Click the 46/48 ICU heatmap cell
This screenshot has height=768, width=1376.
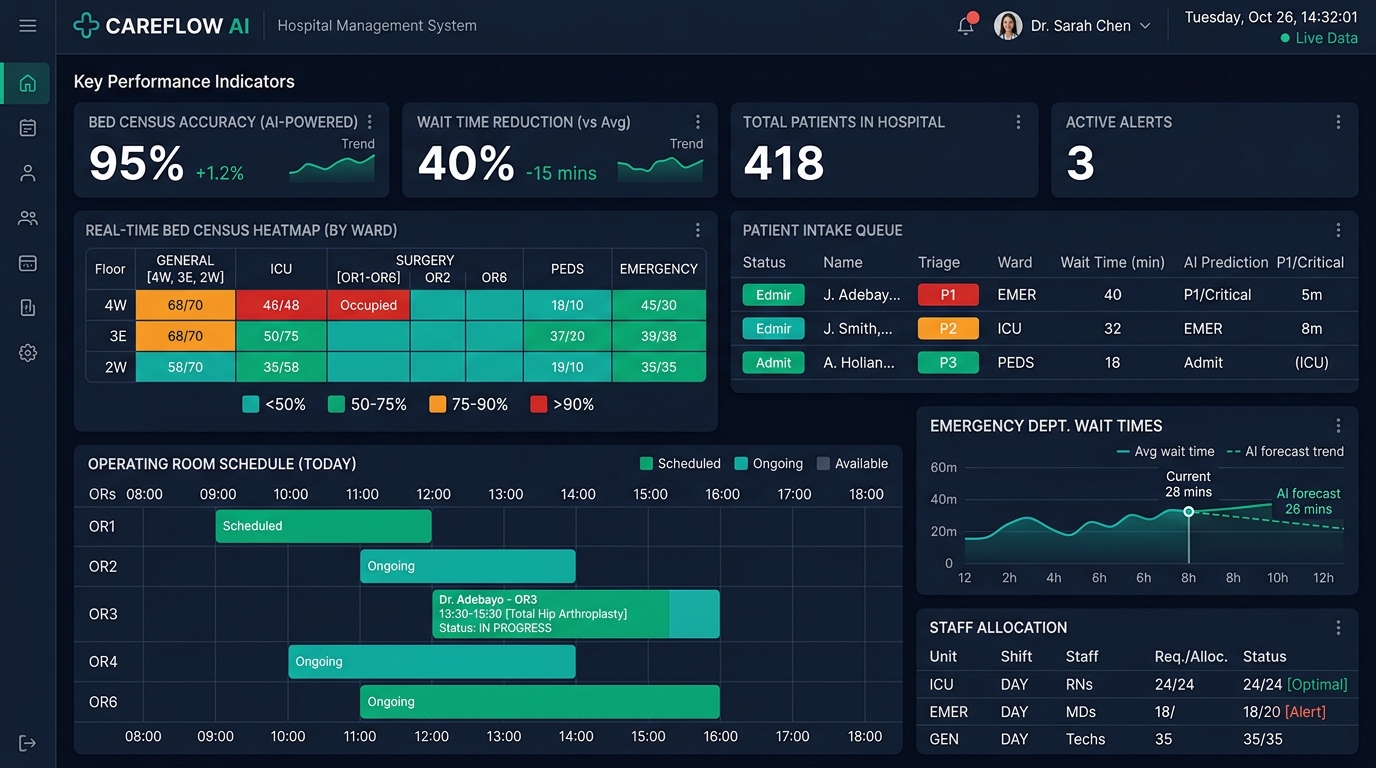click(281, 305)
